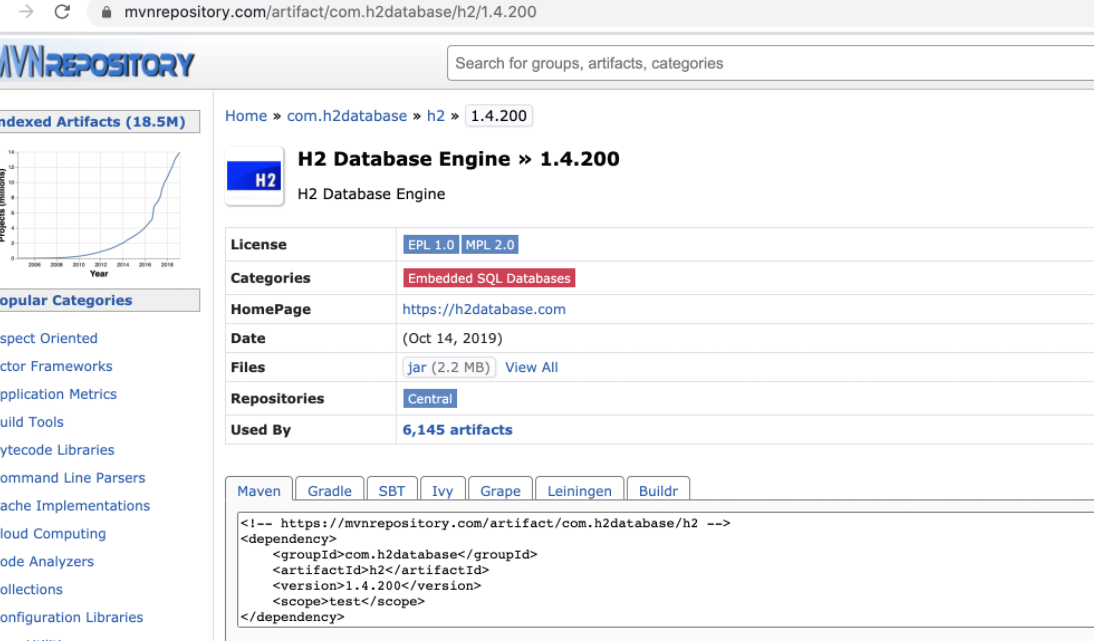The height and width of the screenshot is (641, 1094).
Task: Open Command Line Parsers category link
Action: pyautogui.click(x=73, y=478)
